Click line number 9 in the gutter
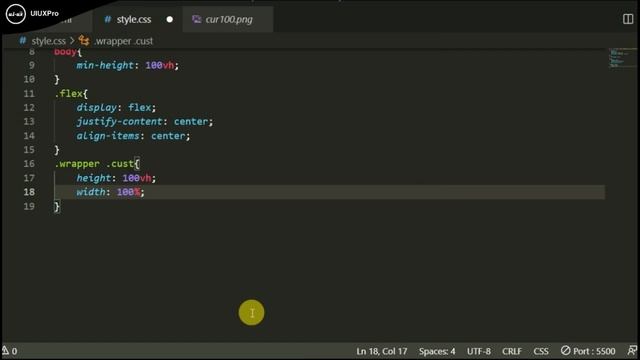 tap(32, 65)
